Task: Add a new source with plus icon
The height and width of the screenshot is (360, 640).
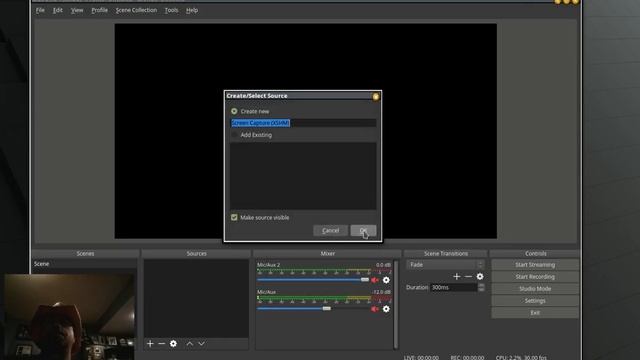Action: coord(150,344)
